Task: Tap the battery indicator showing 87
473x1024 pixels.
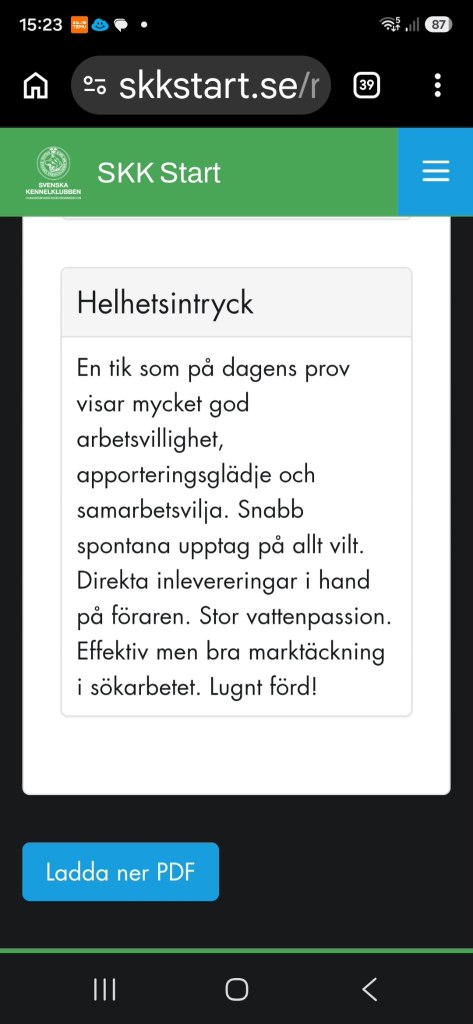Action: point(438,25)
